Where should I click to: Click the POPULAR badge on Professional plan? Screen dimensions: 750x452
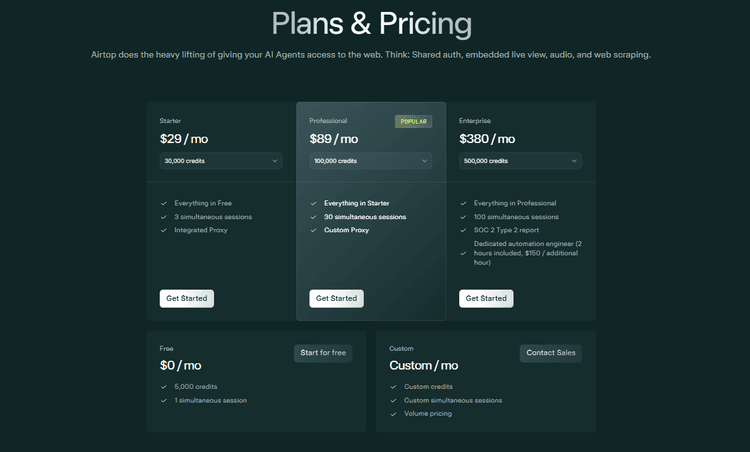point(413,121)
